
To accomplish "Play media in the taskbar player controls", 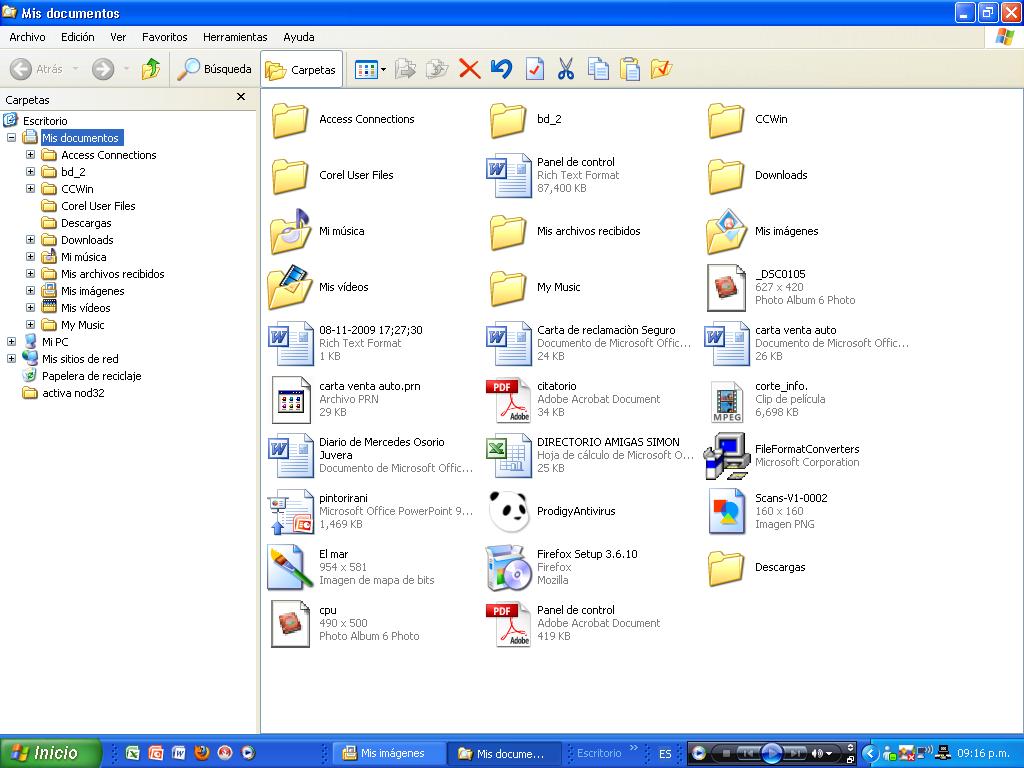I will click(772, 753).
